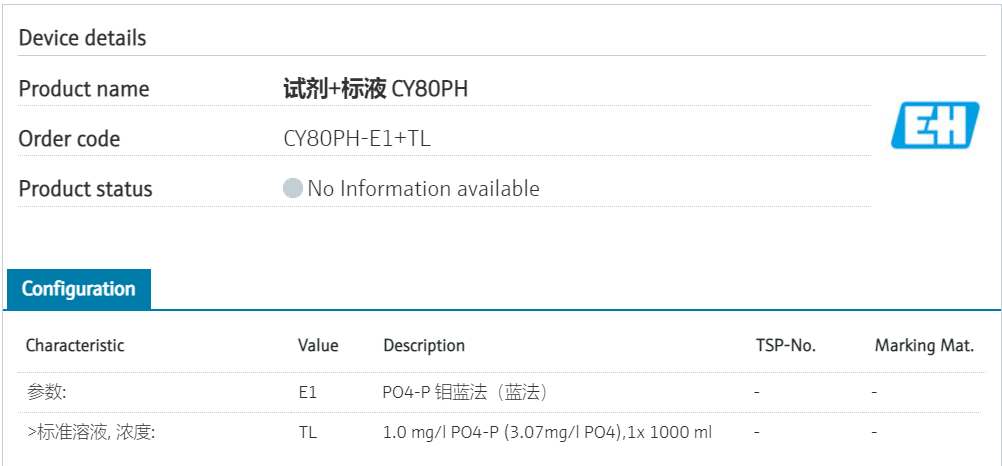Image resolution: width=1002 pixels, height=466 pixels.
Task: Expand the >标准溶液, 浓度 characteristic row
Action: click(x=91, y=433)
